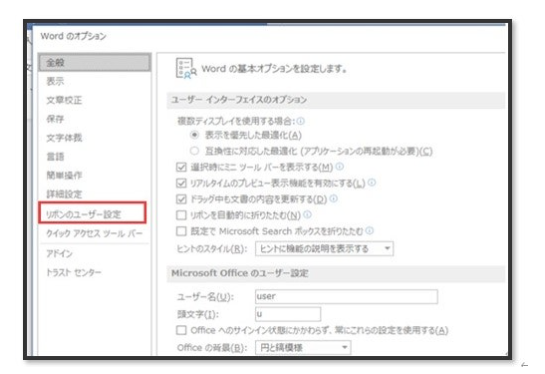This screenshot has height=374, width=545.
Task: Open クイック アクセス ツール バー category
Action: [94, 233]
